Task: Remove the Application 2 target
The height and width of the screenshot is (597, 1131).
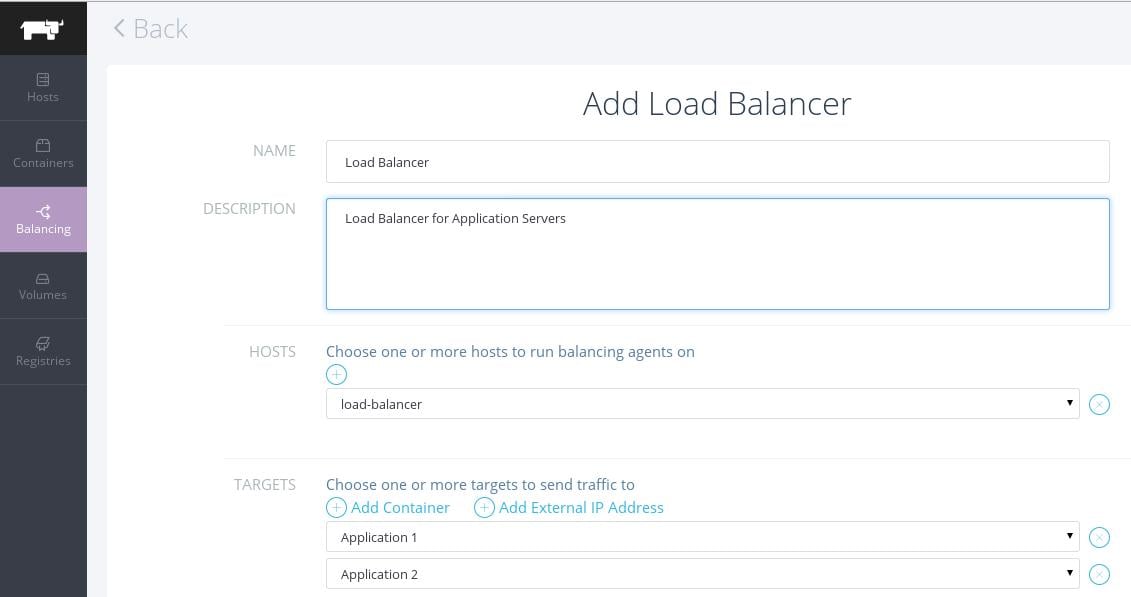Action: pyautogui.click(x=1099, y=575)
